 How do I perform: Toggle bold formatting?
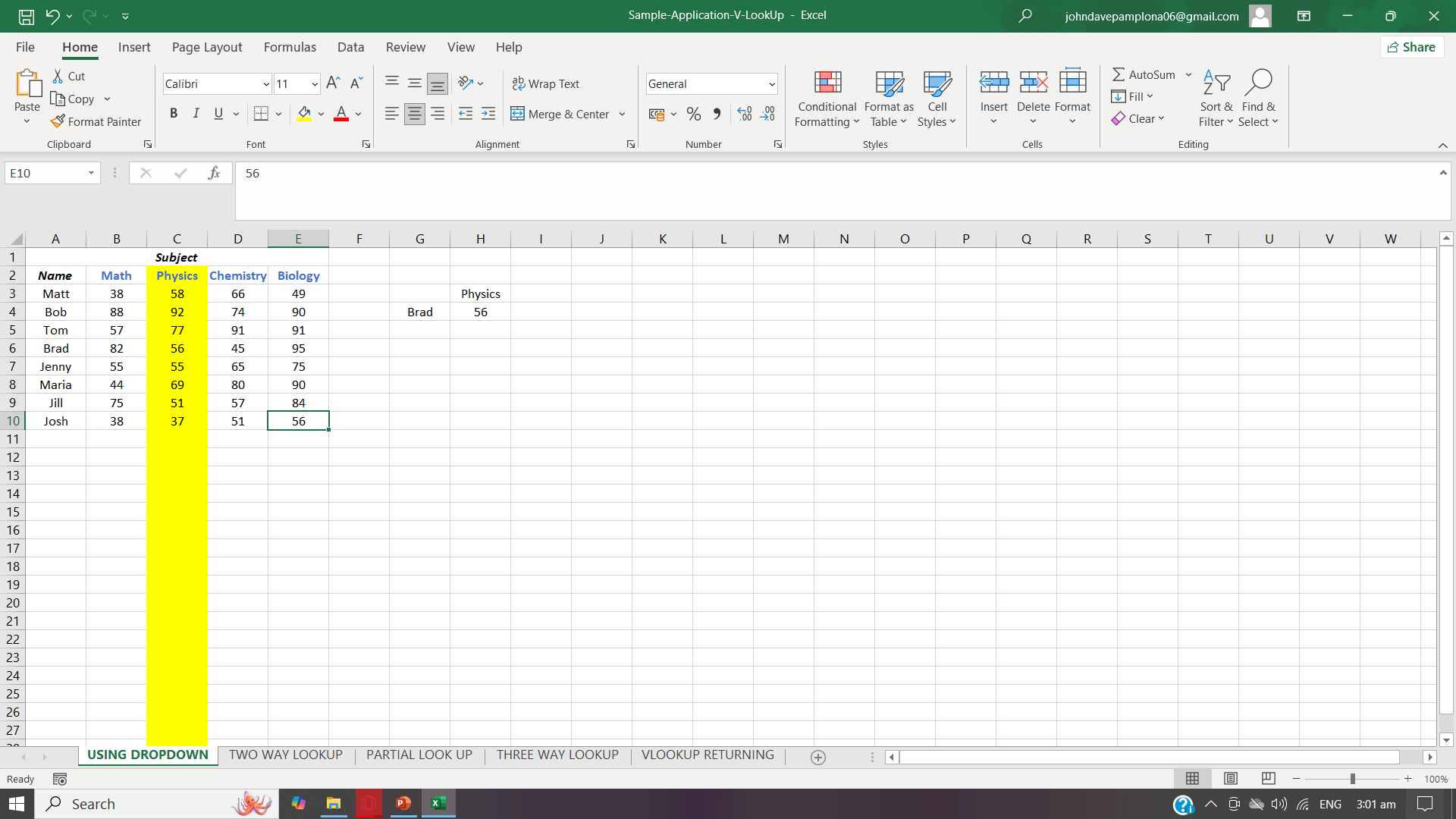pos(174,114)
